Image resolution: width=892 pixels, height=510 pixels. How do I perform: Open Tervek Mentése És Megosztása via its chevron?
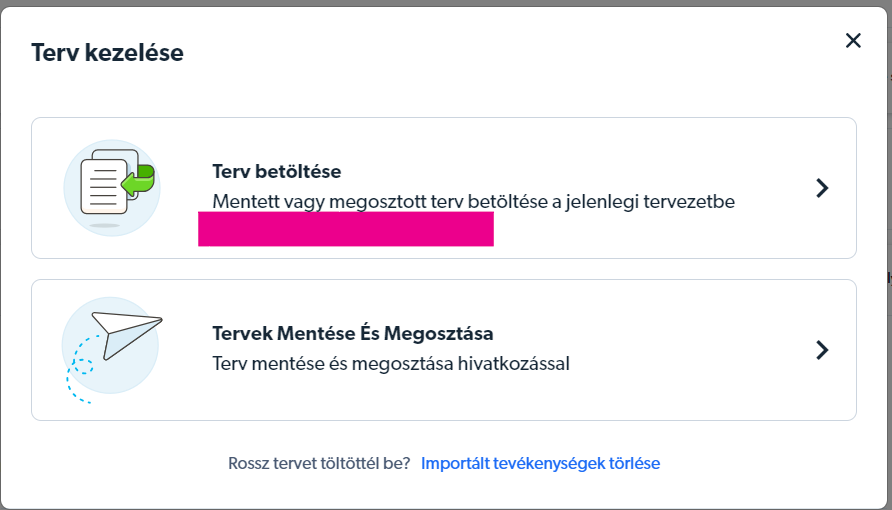click(x=822, y=349)
